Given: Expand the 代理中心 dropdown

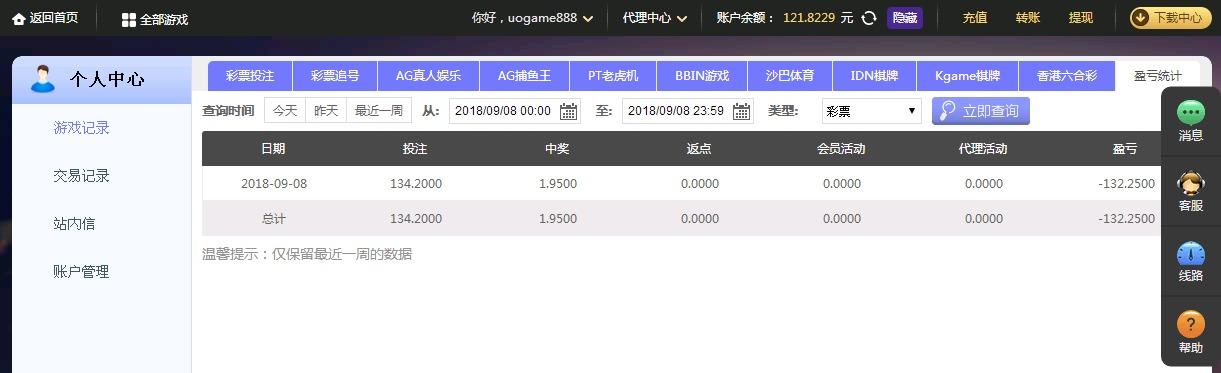Looking at the screenshot, I should [x=682, y=18].
